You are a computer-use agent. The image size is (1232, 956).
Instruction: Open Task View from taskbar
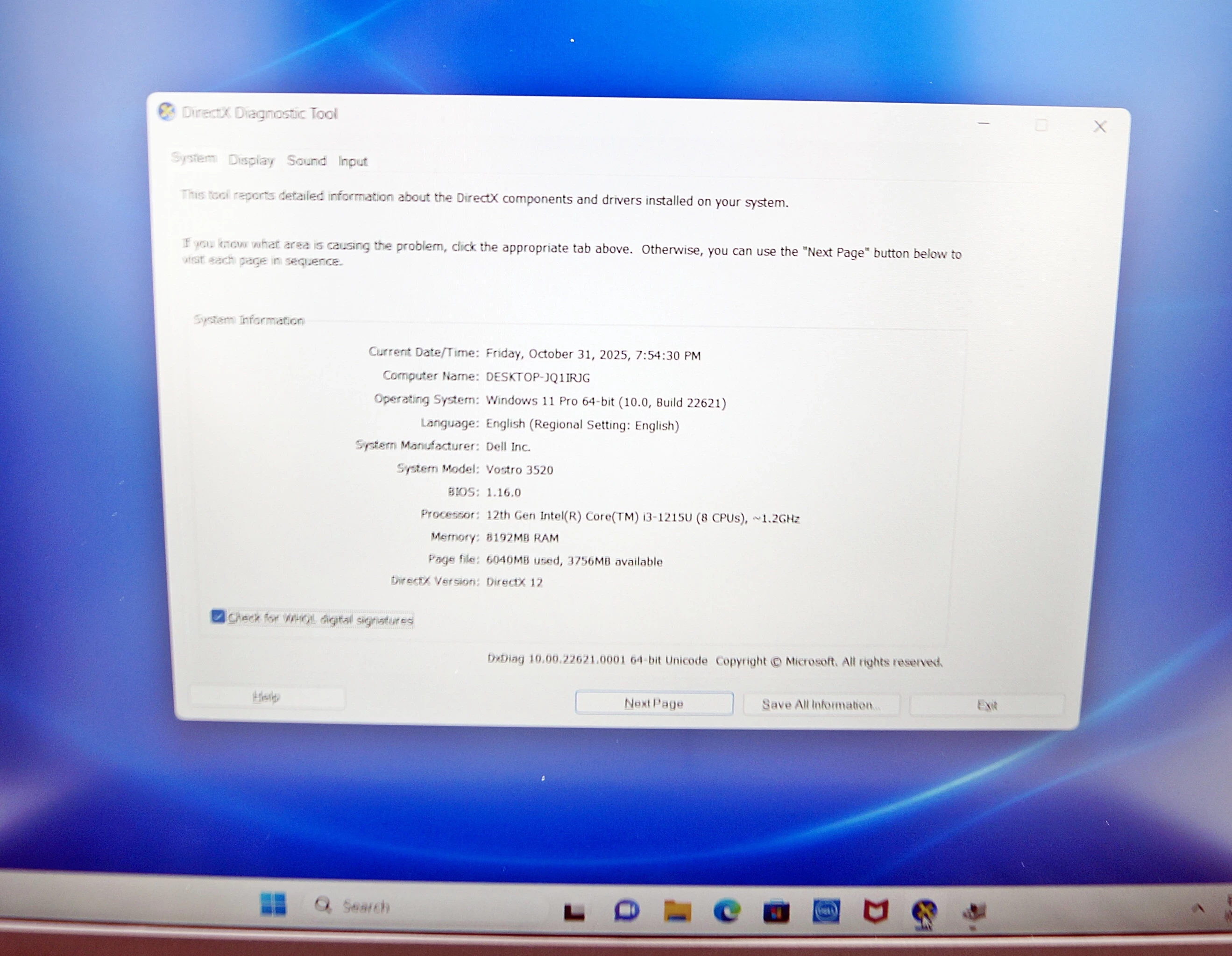[x=574, y=912]
